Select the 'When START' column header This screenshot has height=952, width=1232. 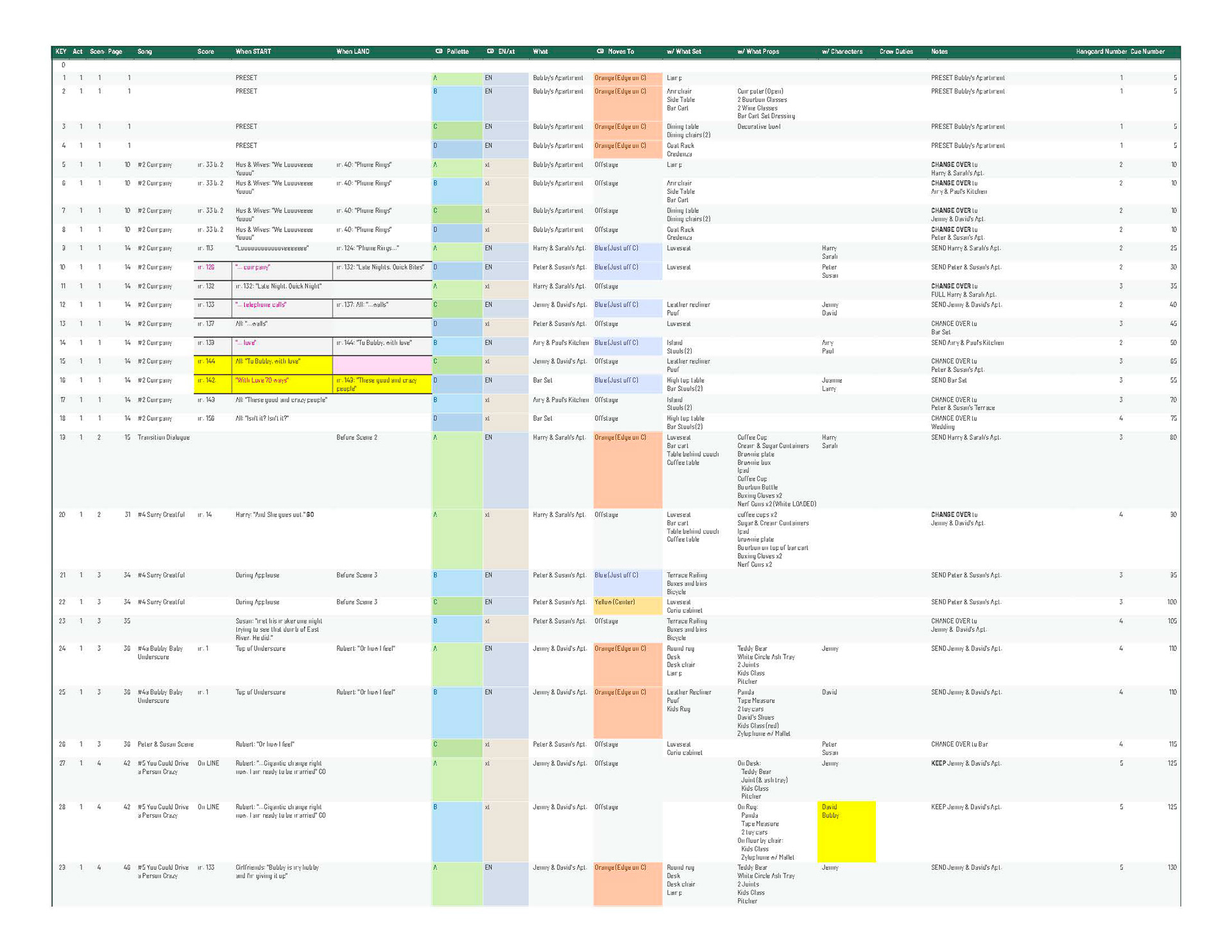253,51
